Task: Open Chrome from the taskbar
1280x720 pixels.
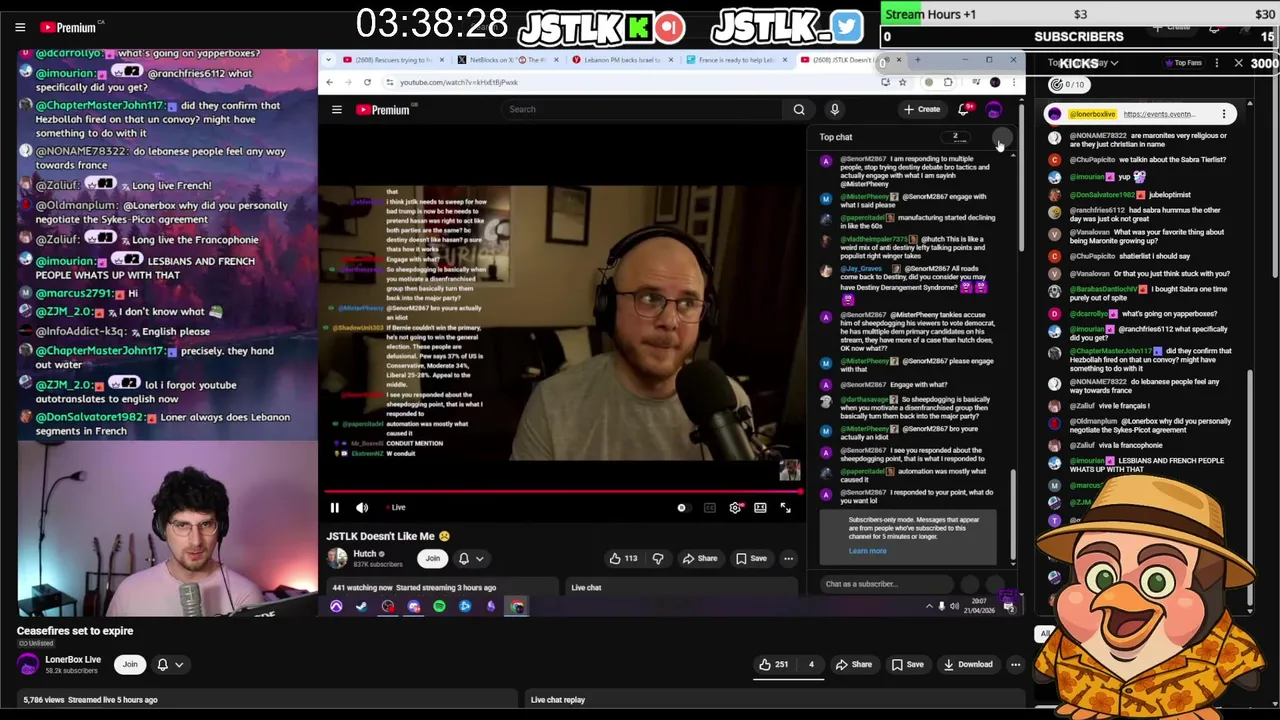Action: 517,607
